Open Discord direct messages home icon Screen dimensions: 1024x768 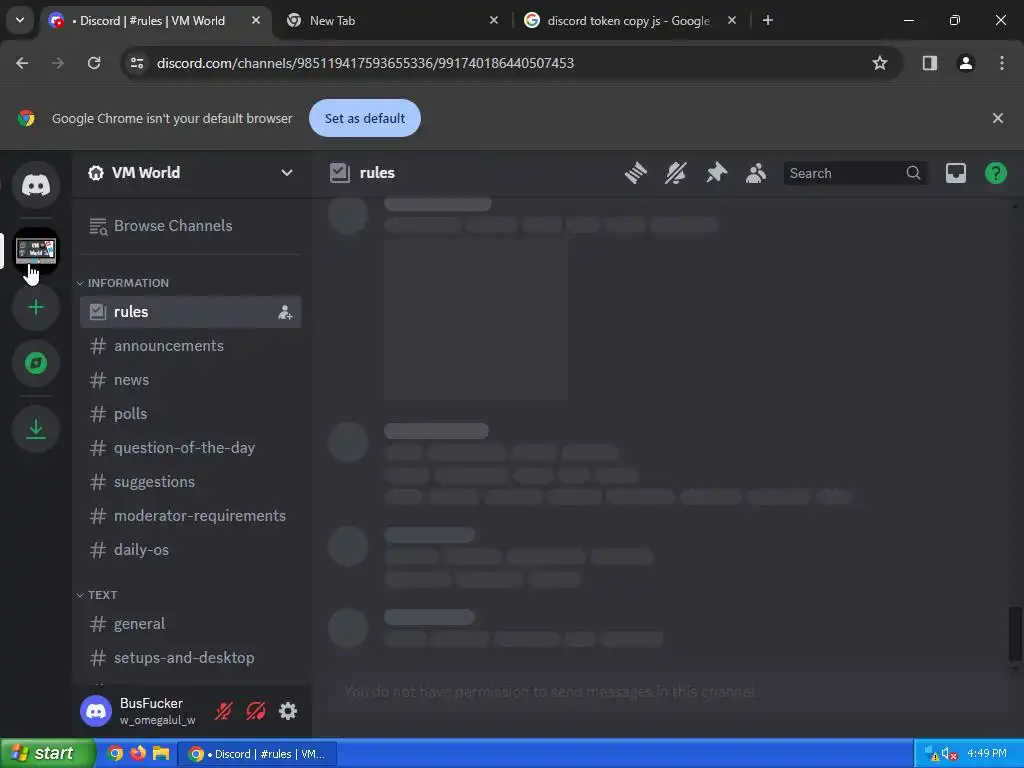[36, 185]
